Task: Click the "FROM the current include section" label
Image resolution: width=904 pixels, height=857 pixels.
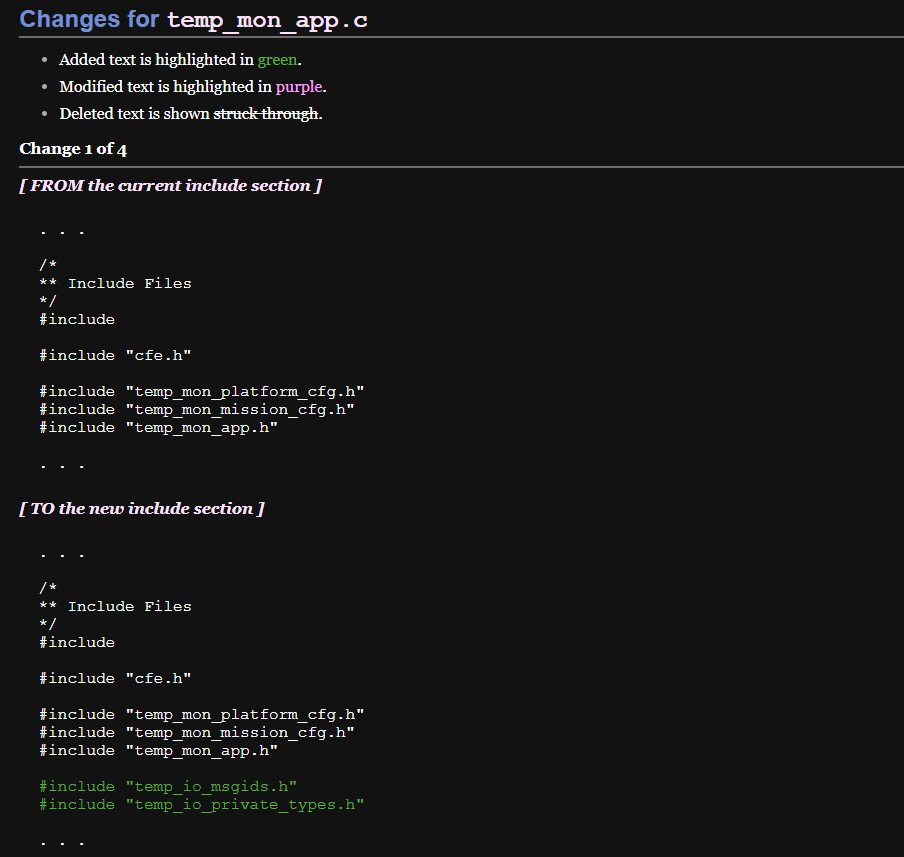Action: [x=170, y=186]
